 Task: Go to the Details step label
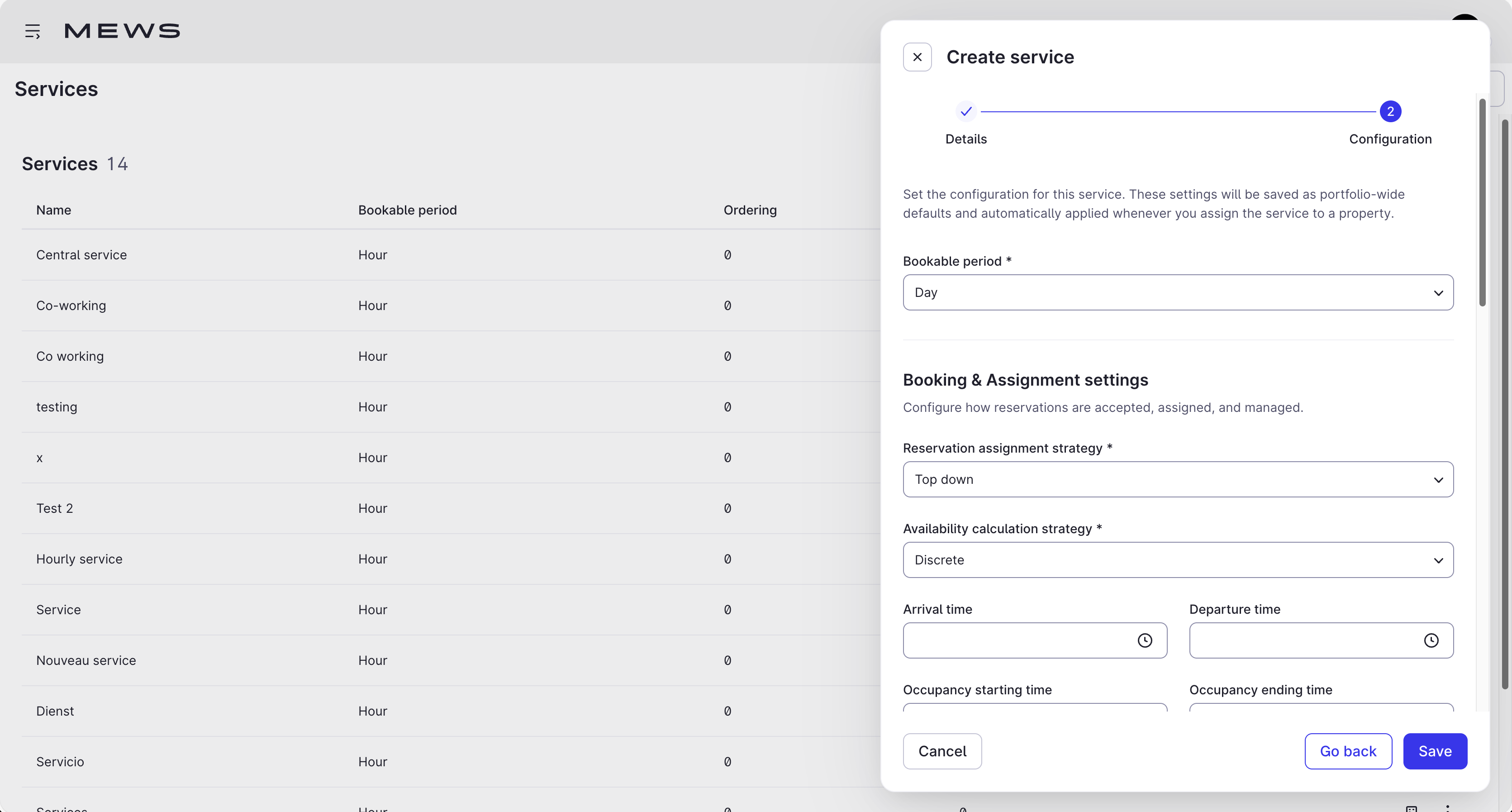click(x=965, y=139)
